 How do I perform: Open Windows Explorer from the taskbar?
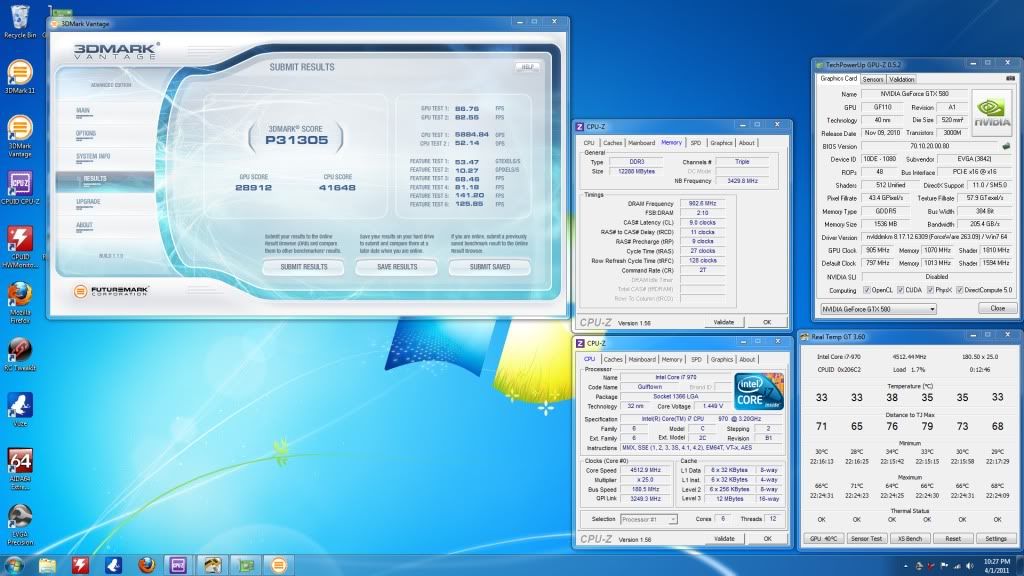click(47, 565)
